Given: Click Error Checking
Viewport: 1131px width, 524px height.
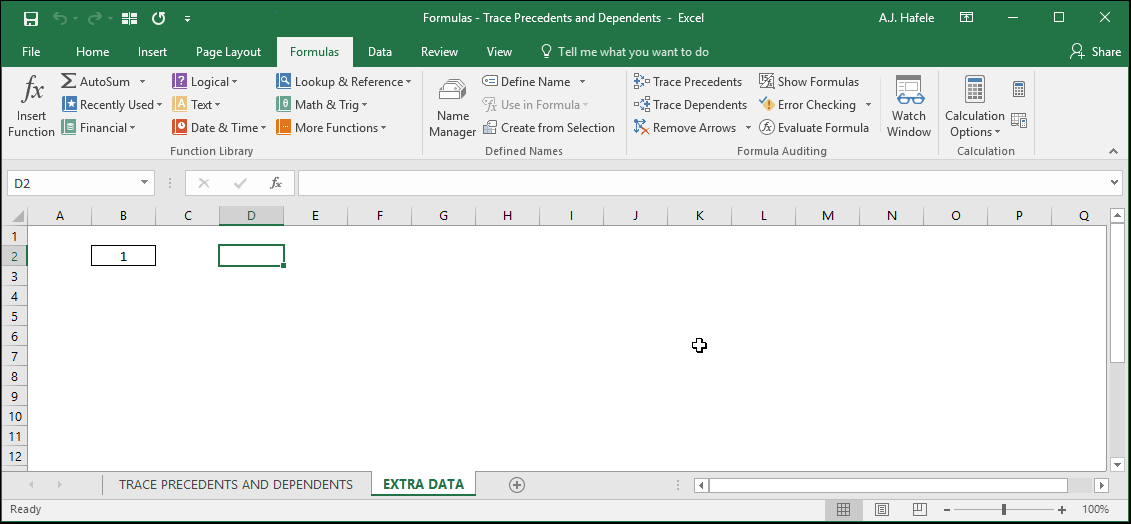Looking at the screenshot, I should pos(807,105).
